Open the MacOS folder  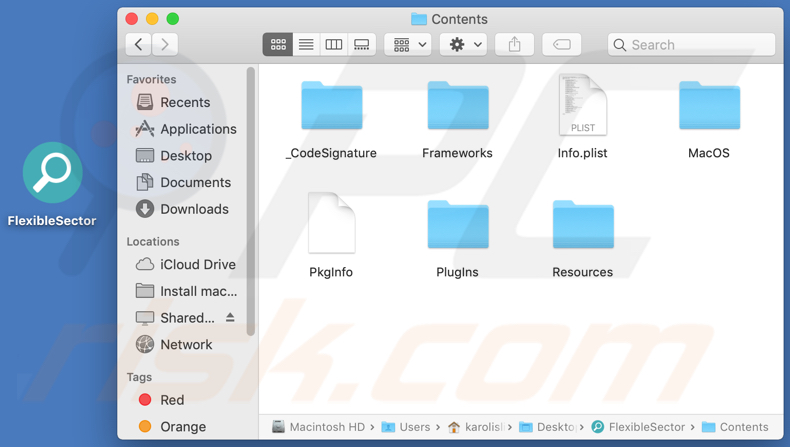click(x=709, y=106)
